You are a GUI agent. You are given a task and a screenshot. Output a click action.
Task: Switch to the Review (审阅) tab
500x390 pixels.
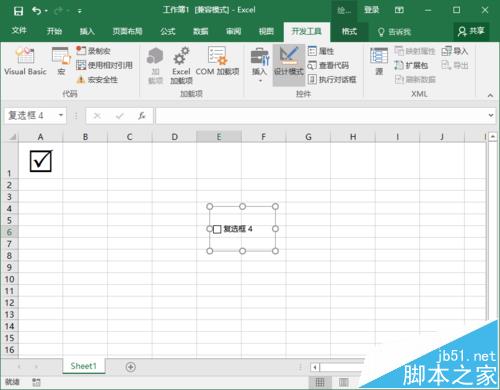tap(233, 31)
